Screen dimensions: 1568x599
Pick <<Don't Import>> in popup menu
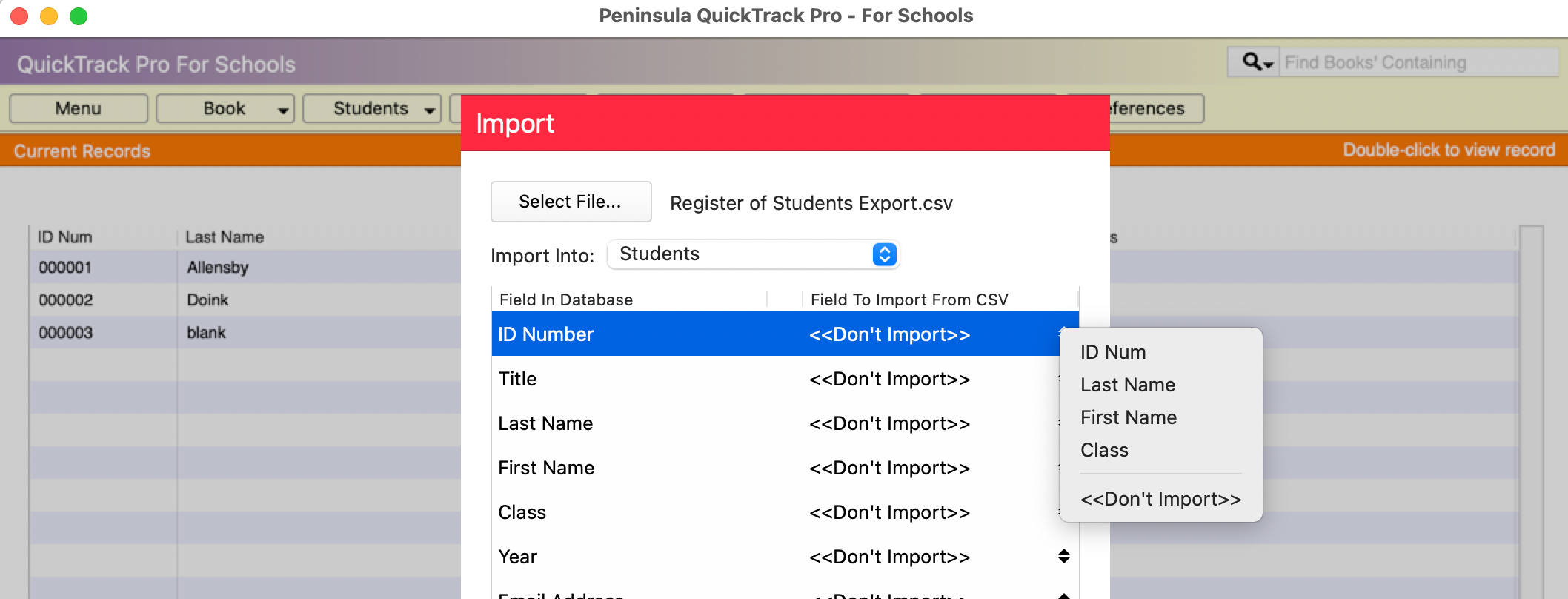pyautogui.click(x=1160, y=499)
